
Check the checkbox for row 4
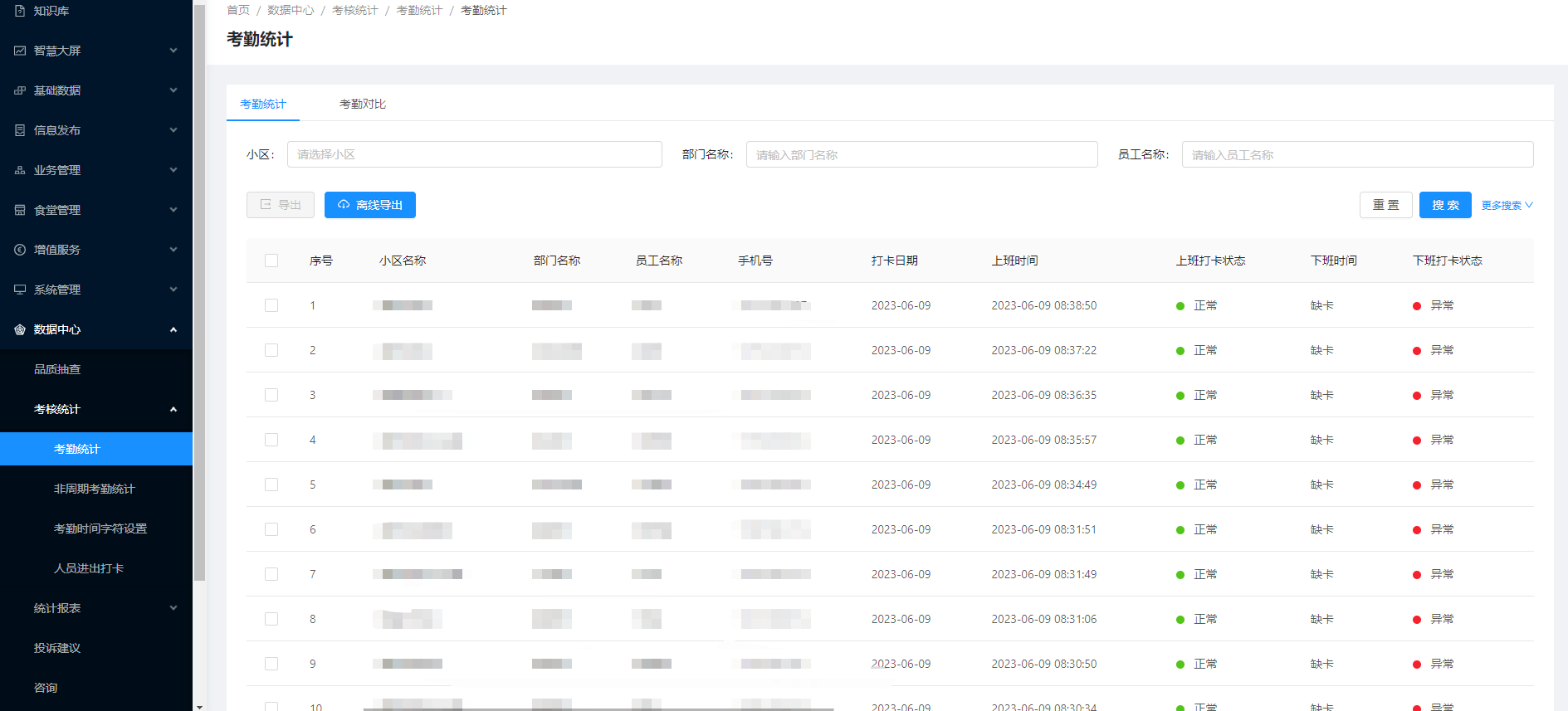pyautogui.click(x=271, y=440)
